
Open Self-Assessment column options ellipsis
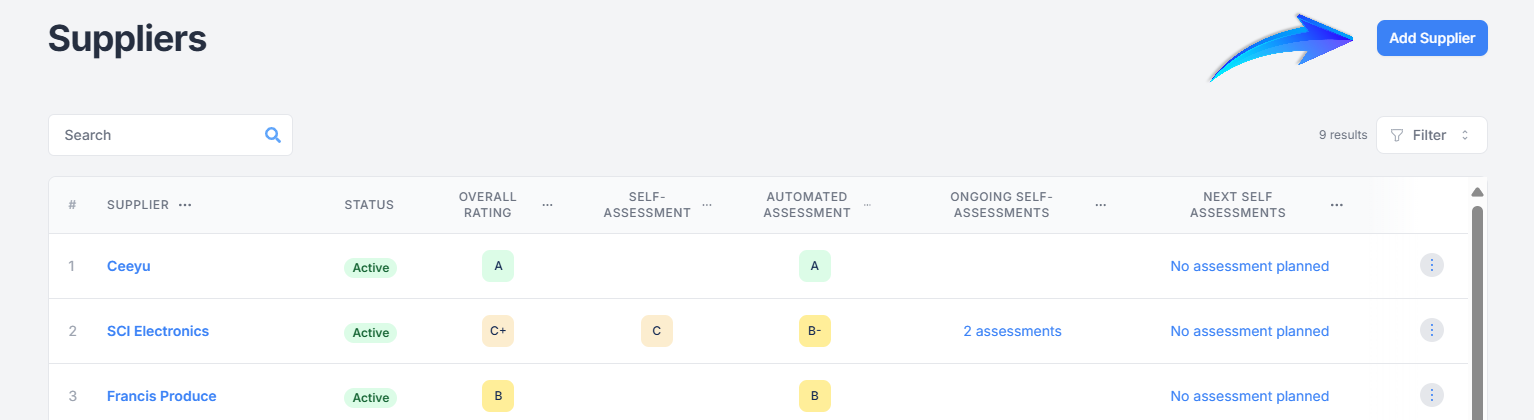(x=707, y=205)
